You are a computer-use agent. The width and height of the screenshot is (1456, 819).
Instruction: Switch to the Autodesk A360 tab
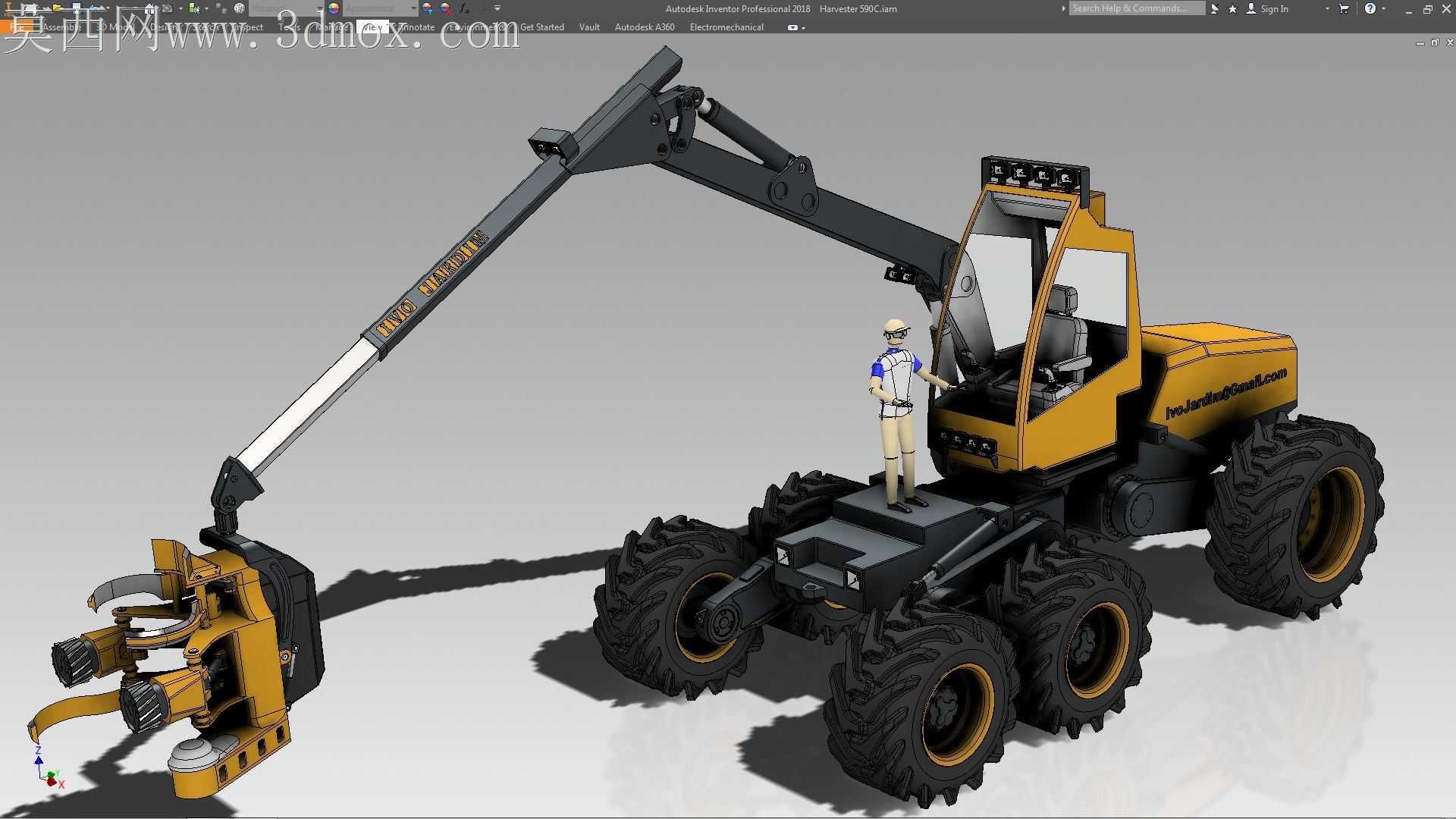(x=645, y=27)
